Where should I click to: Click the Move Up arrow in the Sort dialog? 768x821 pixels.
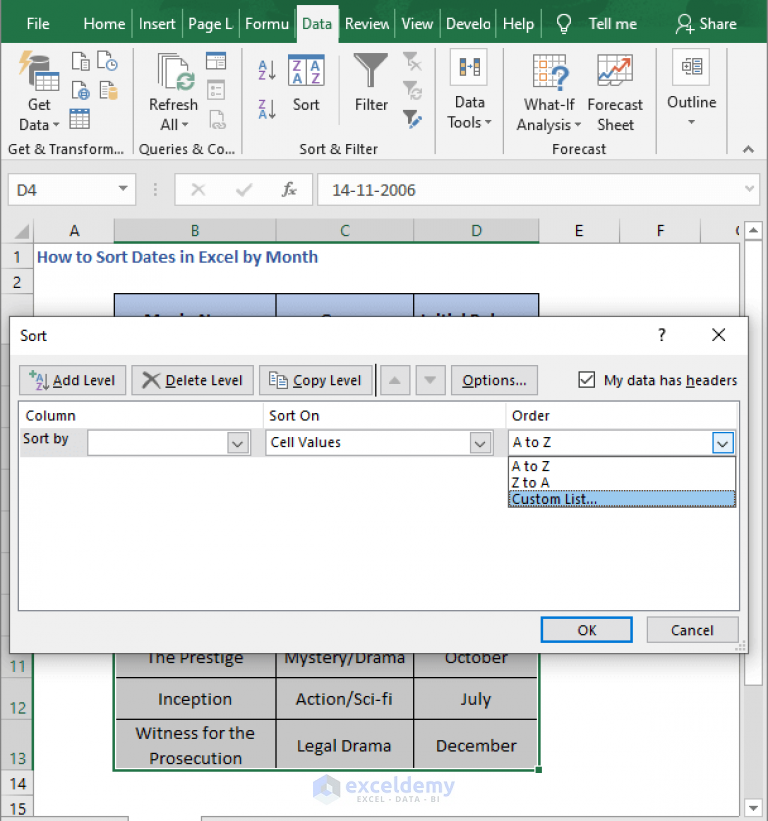coord(395,380)
